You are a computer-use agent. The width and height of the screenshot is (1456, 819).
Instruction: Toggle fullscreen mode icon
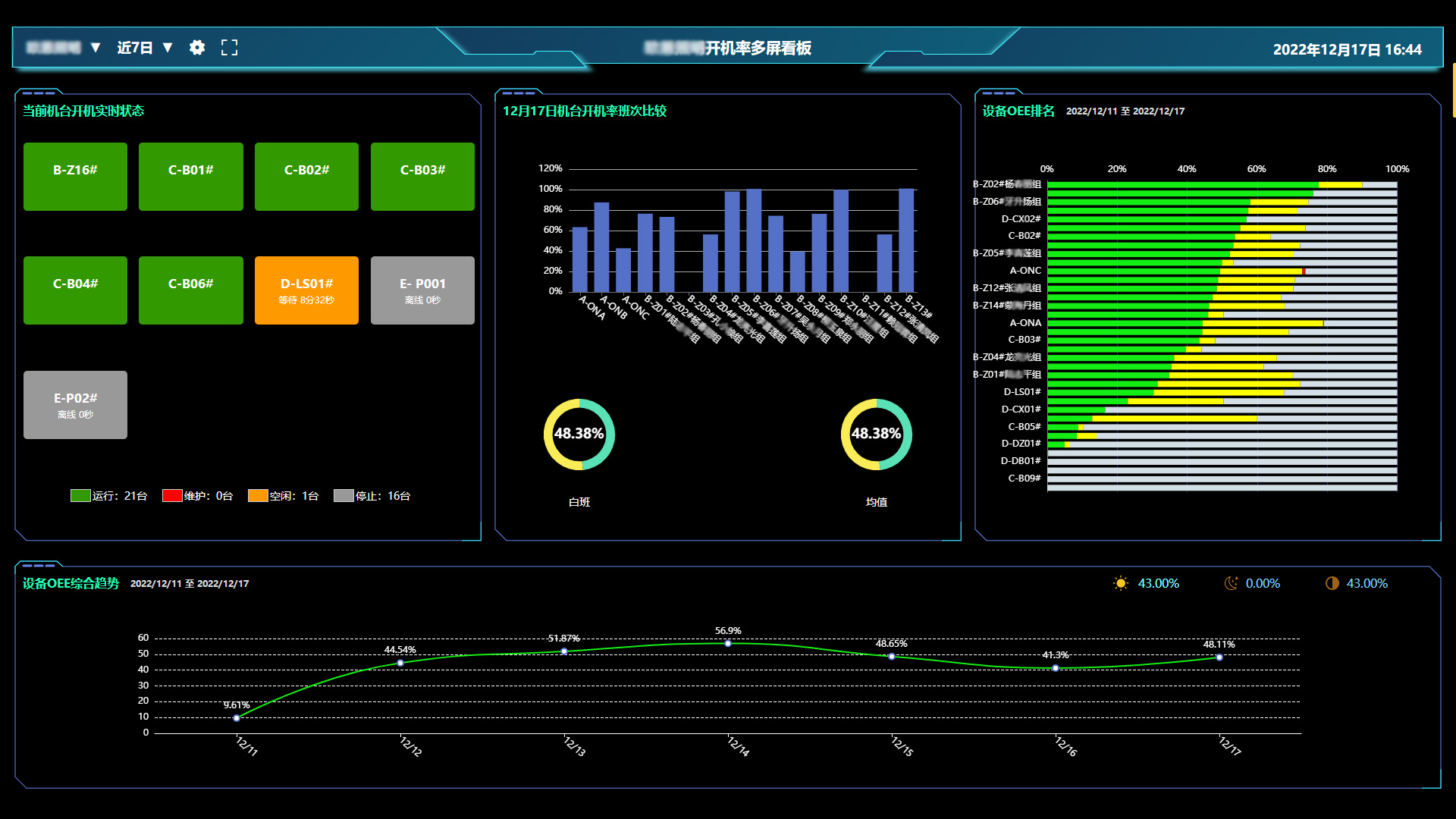pyautogui.click(x=229, y=48)
